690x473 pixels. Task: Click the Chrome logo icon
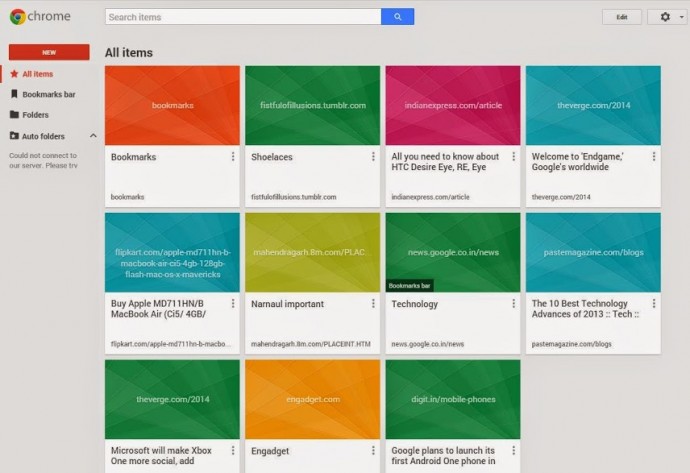17,17
